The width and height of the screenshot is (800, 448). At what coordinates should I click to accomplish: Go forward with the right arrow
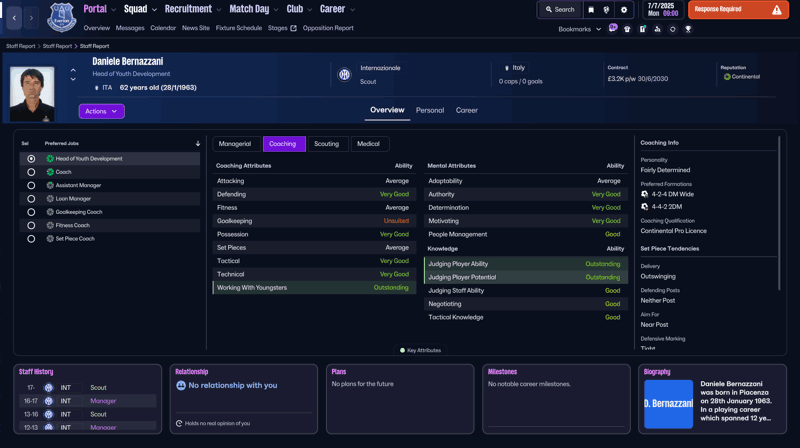click(x=31, y=18)
